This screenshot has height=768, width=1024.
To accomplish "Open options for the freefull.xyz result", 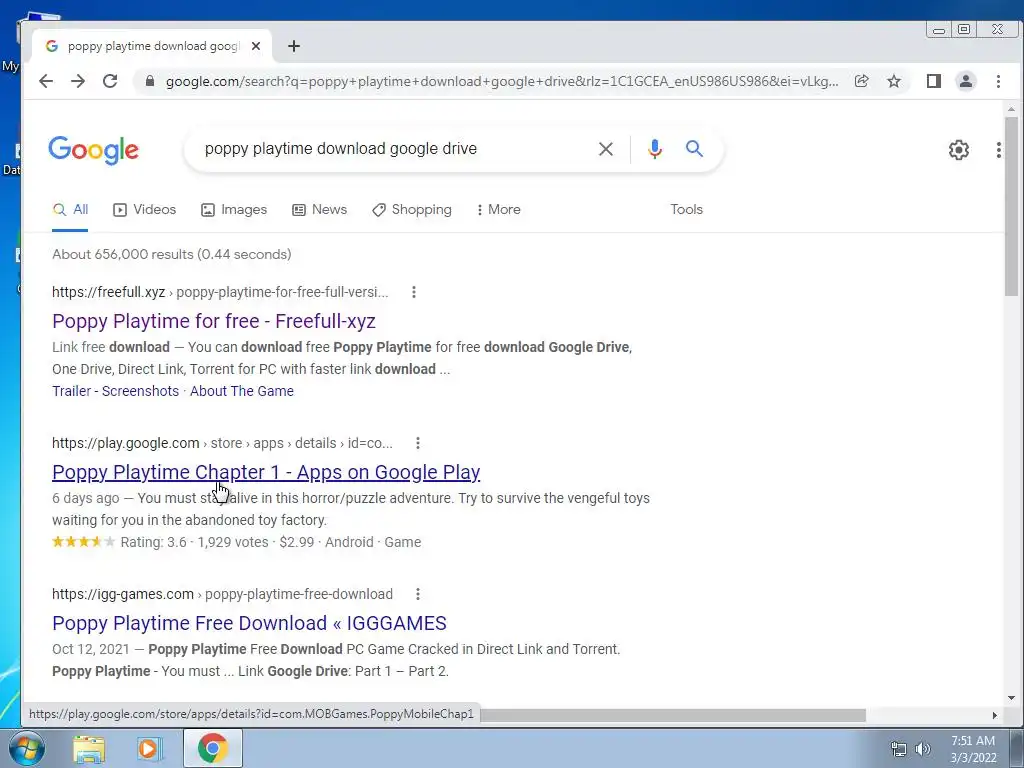I will point(413,292).
